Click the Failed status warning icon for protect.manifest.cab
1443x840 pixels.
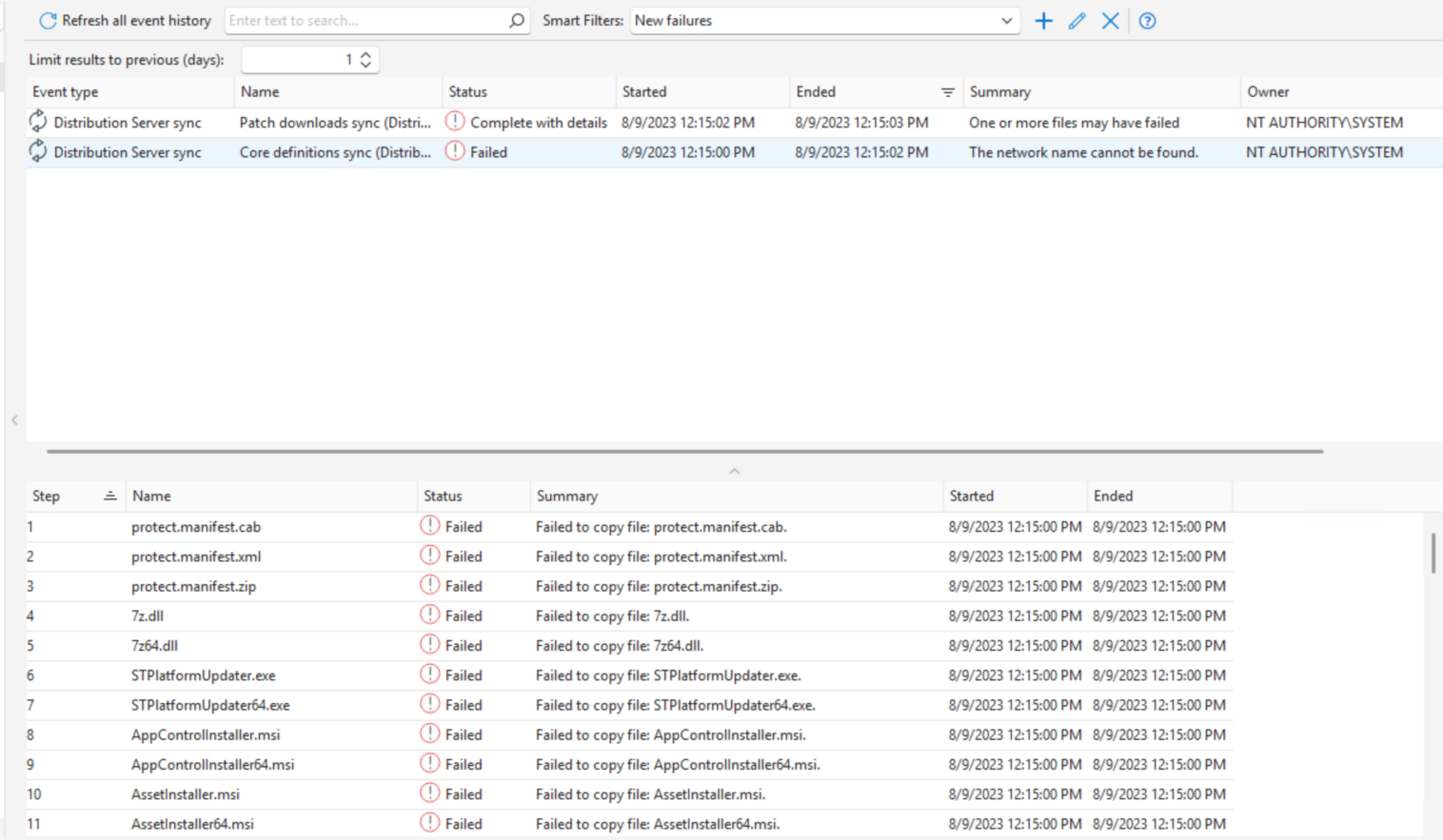tap(429, 526)
